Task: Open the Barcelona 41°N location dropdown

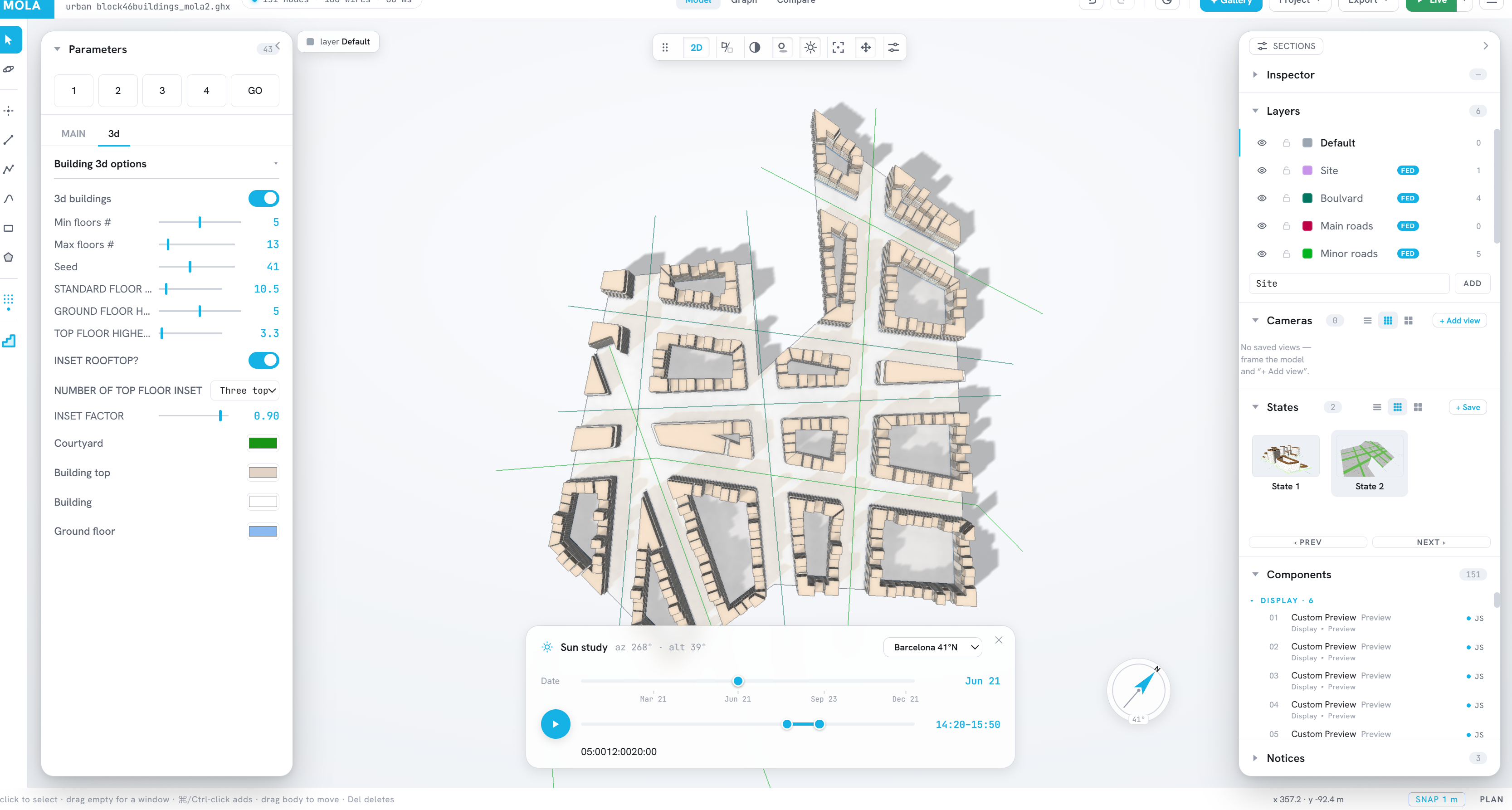Action: coord(933,647)
